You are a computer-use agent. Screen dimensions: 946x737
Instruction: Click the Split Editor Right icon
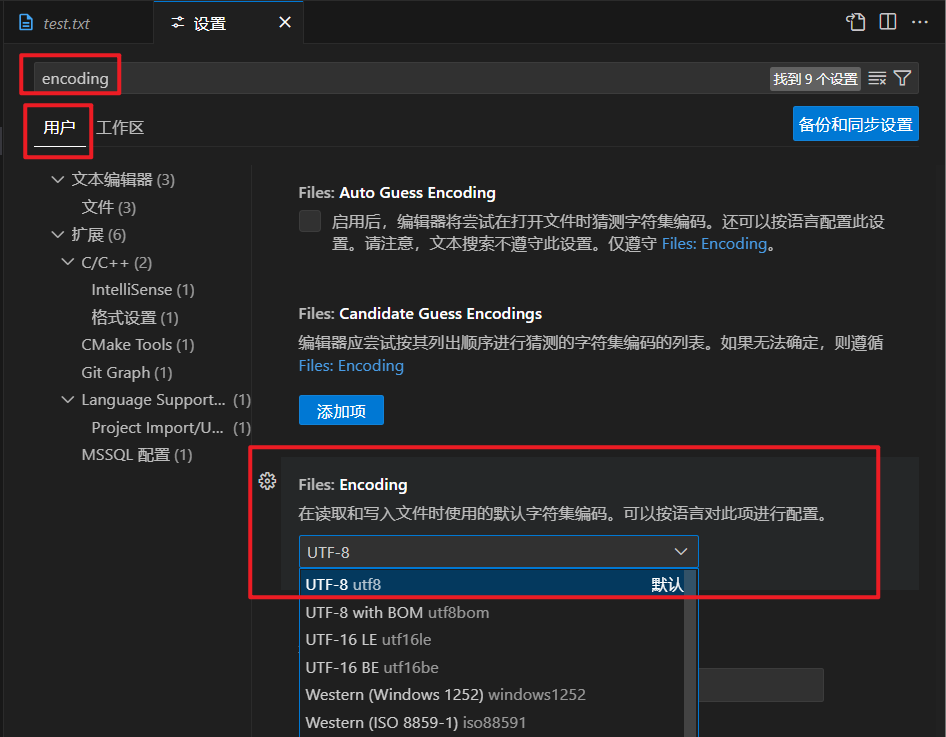(887, 22)
